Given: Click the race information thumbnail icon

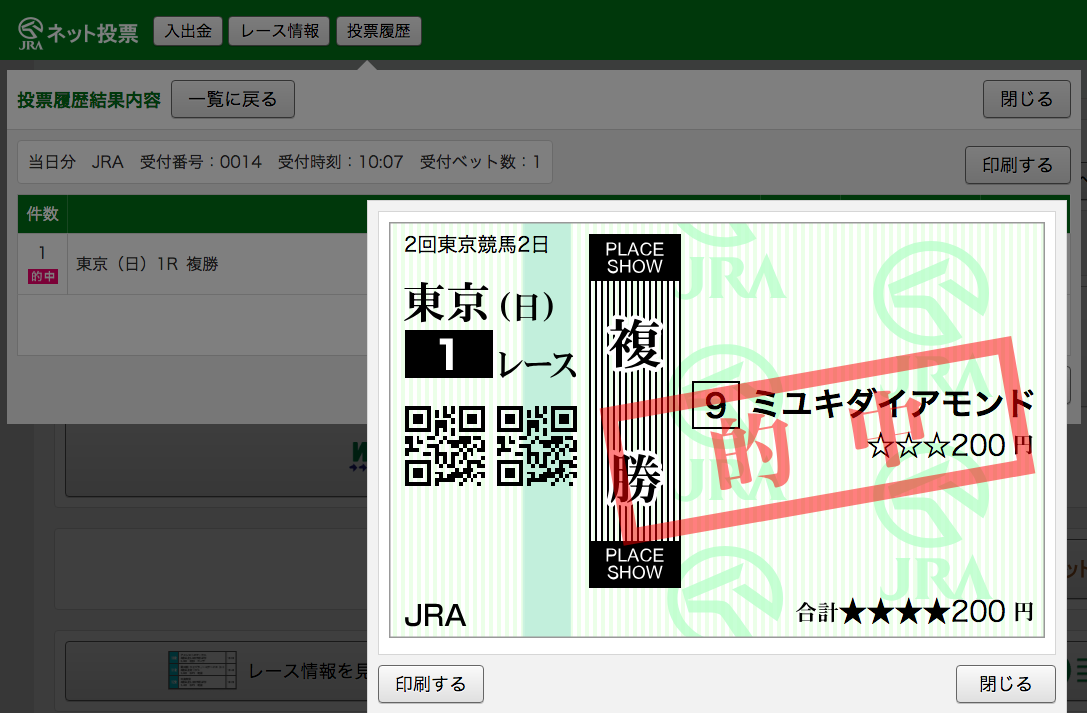Looking at the screenshot, I should pyautogui.click(x=202, y=670).
